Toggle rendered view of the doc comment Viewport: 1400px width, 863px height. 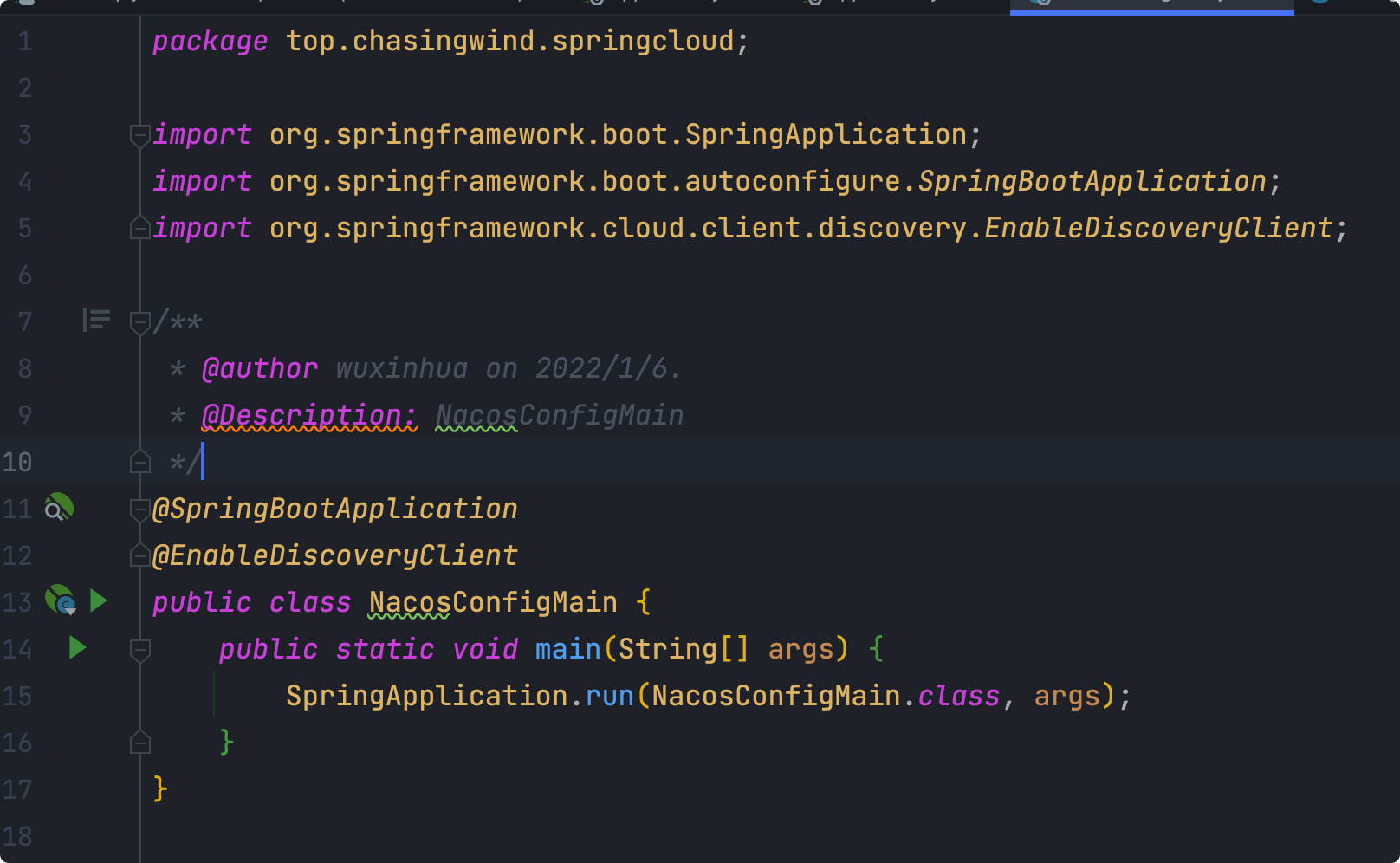(x=96, y=321)
